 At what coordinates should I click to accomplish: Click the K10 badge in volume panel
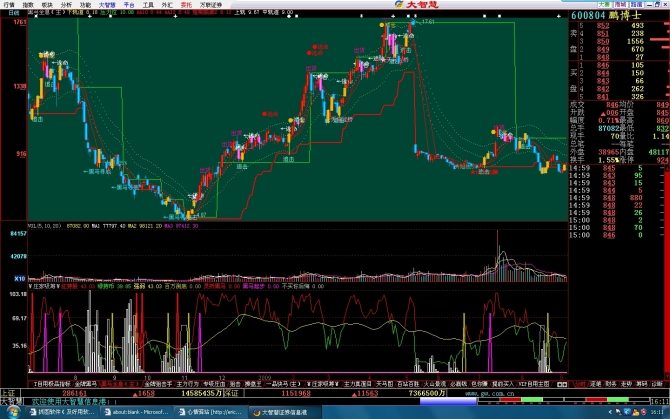pos(17,277)
